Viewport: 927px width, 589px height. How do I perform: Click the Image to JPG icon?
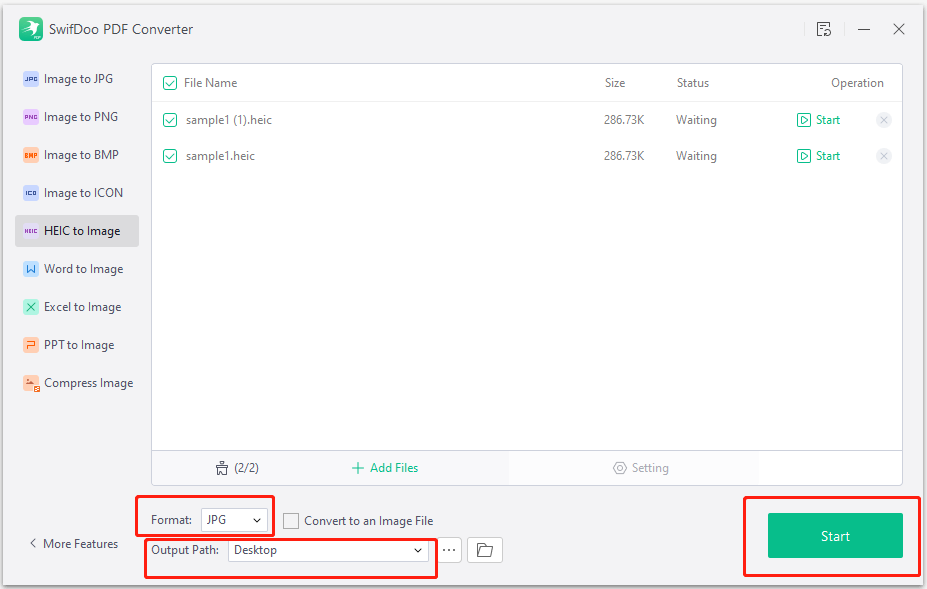click(31, 79)
